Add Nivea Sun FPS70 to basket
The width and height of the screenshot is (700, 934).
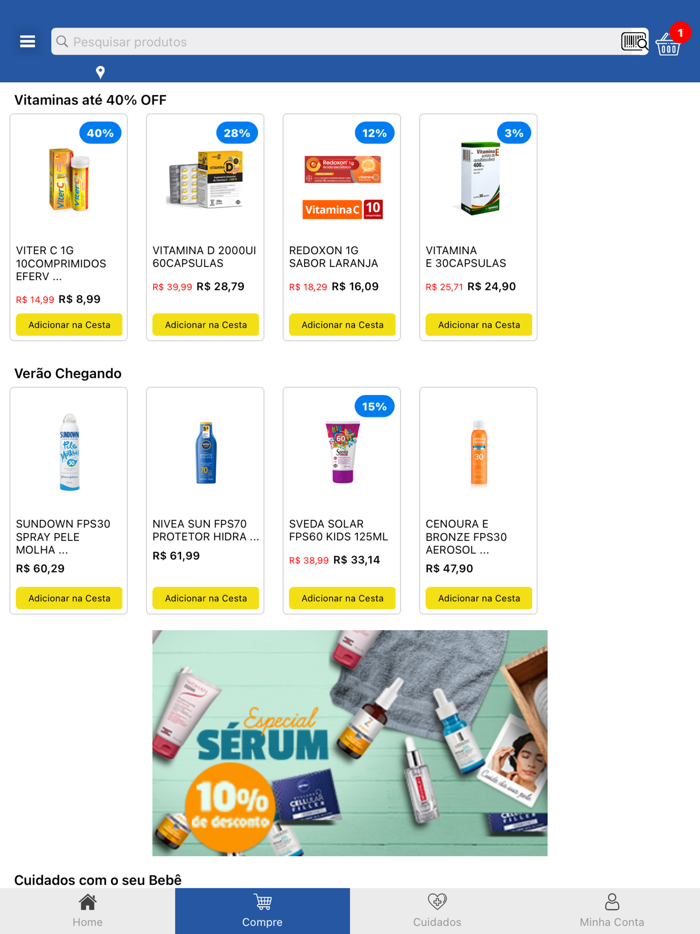206,598
